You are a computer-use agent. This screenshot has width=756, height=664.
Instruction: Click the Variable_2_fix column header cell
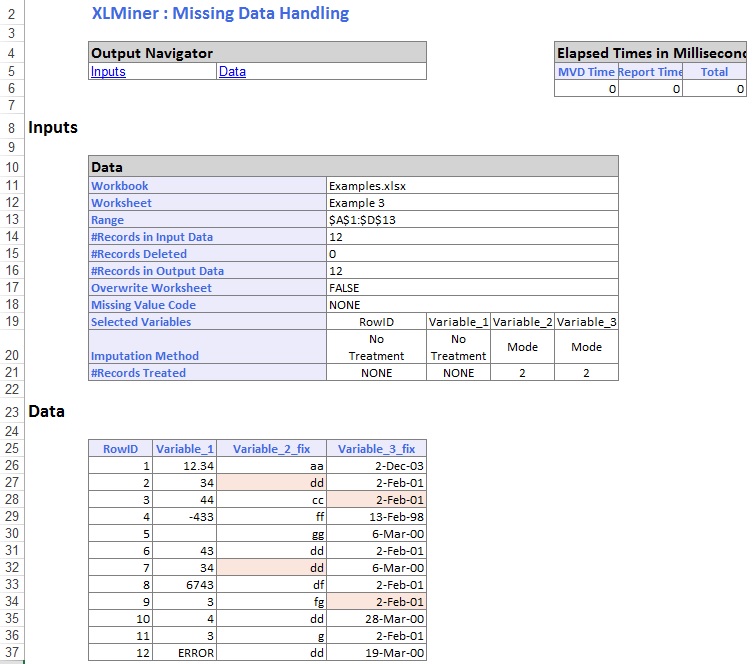(272, 449)
